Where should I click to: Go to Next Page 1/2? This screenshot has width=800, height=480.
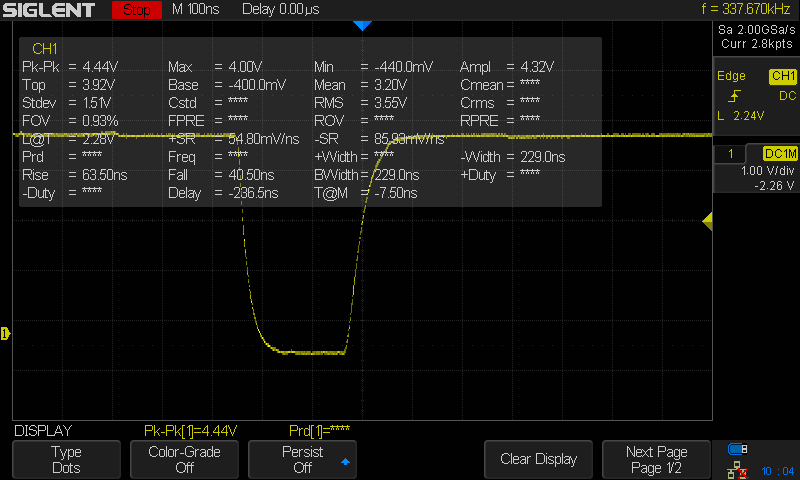click(656, 459)
